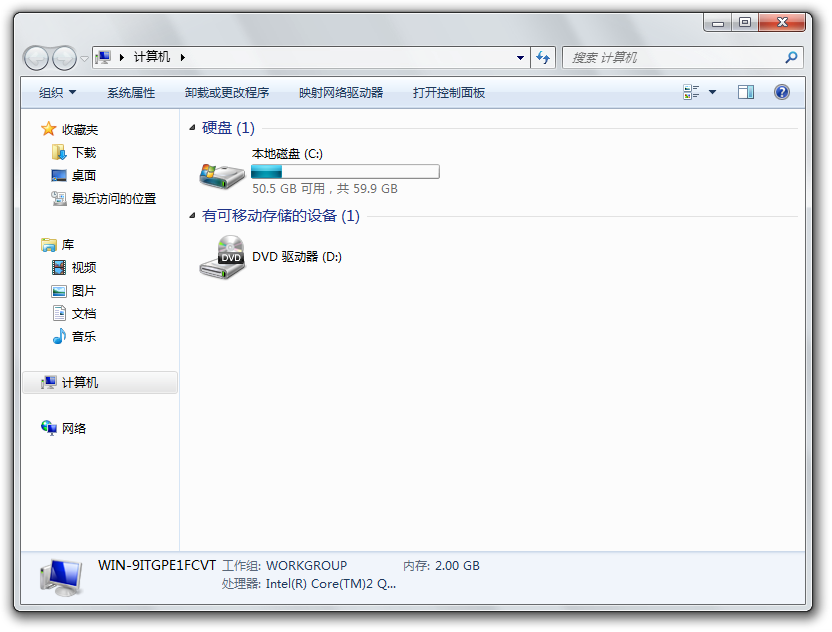This screenshot has height=632, width=832.
Task: Click computer icon in details pane
Action: click(x=61, y=577)
